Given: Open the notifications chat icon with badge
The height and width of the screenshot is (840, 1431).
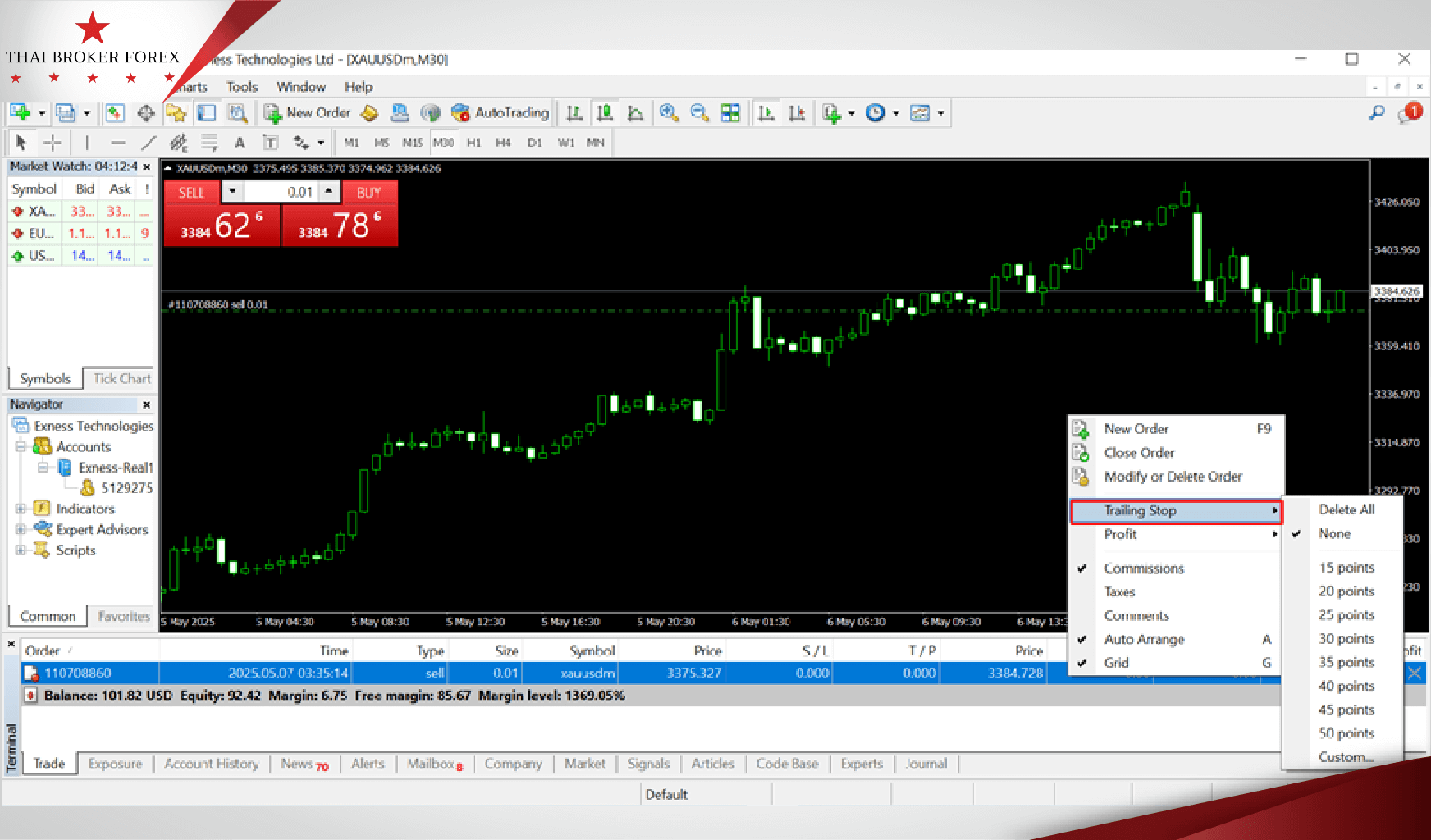Looking at the screenshot, I should [1409, 113].
